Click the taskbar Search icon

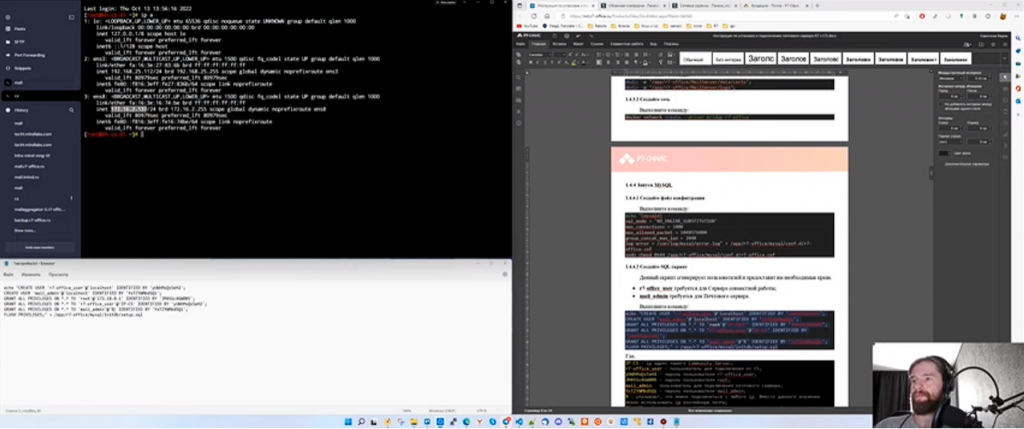(x=361, y=422)
